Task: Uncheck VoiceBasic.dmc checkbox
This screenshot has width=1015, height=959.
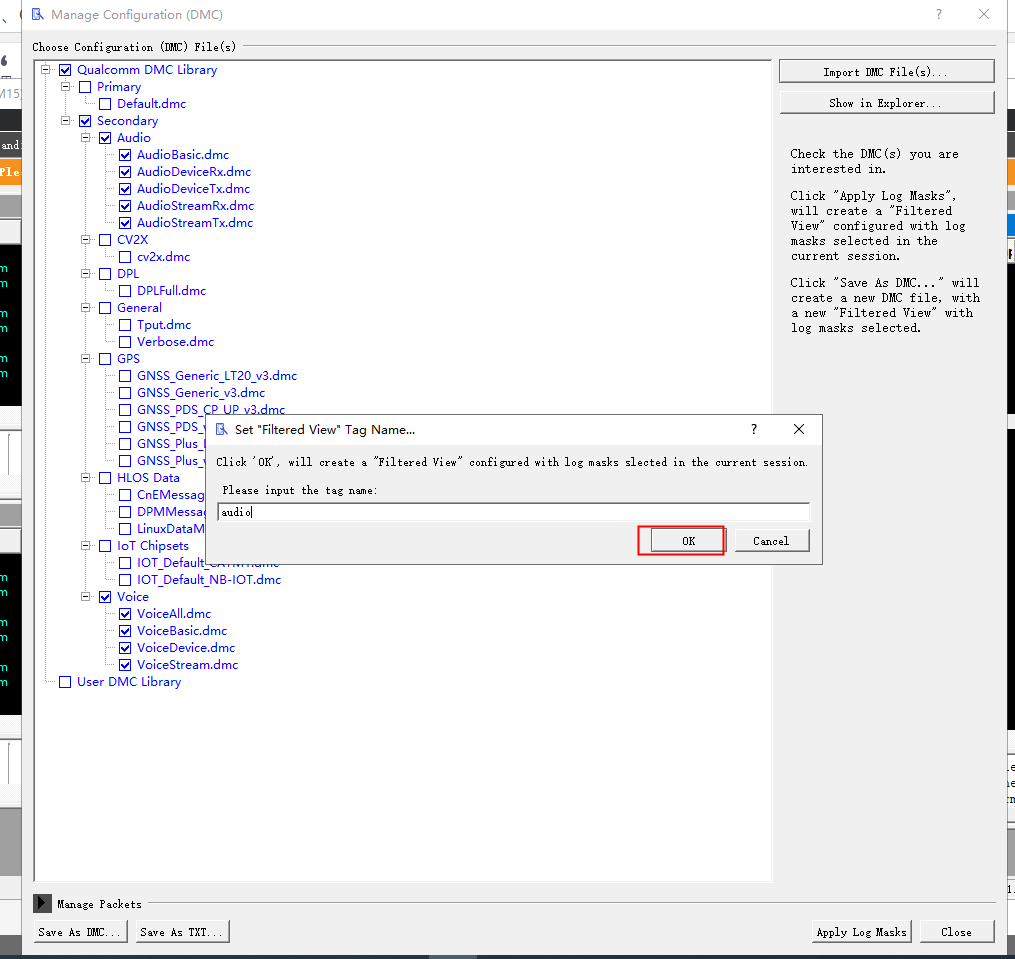Action: [125, 631]
